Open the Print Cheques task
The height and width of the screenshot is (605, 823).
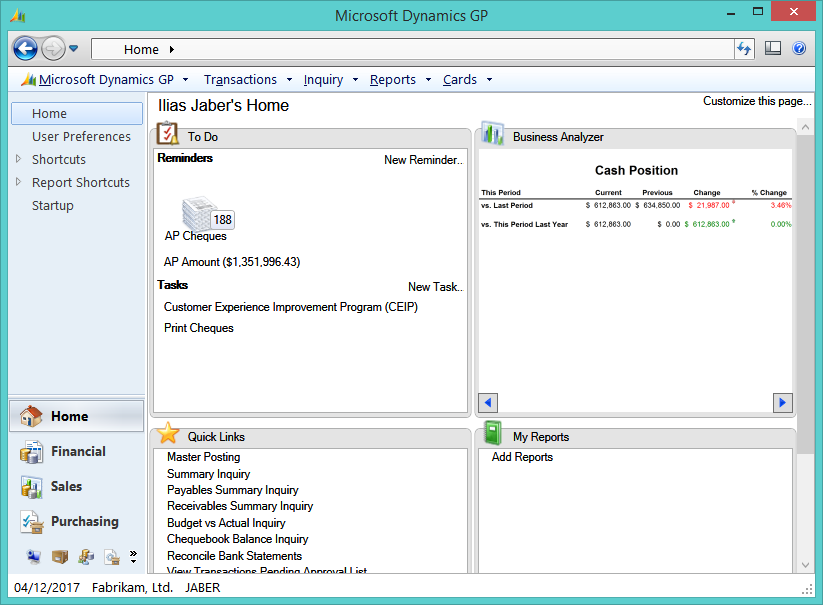coord(198,328)
